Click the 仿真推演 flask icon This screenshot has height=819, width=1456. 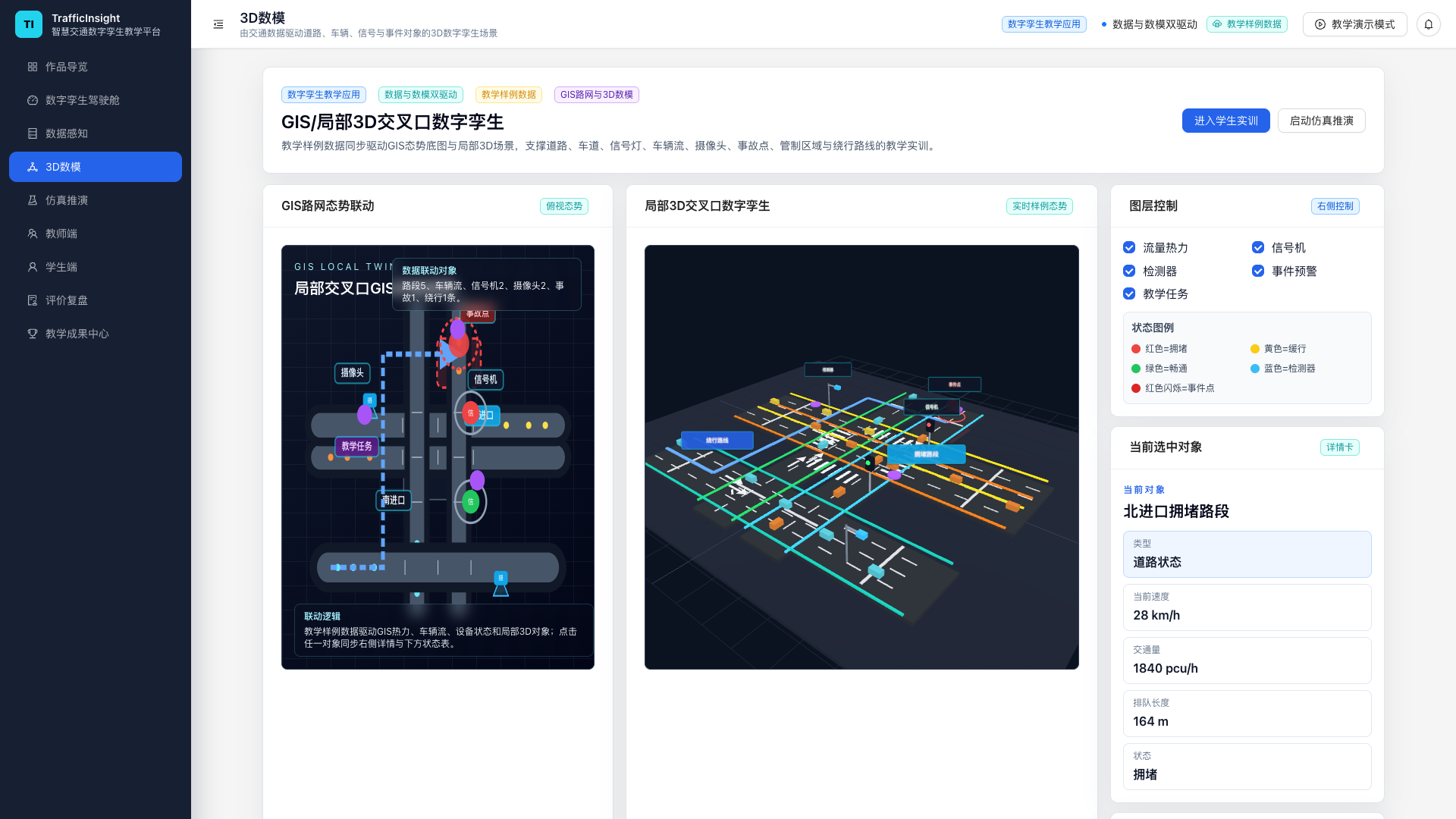(x=33, y=200)
